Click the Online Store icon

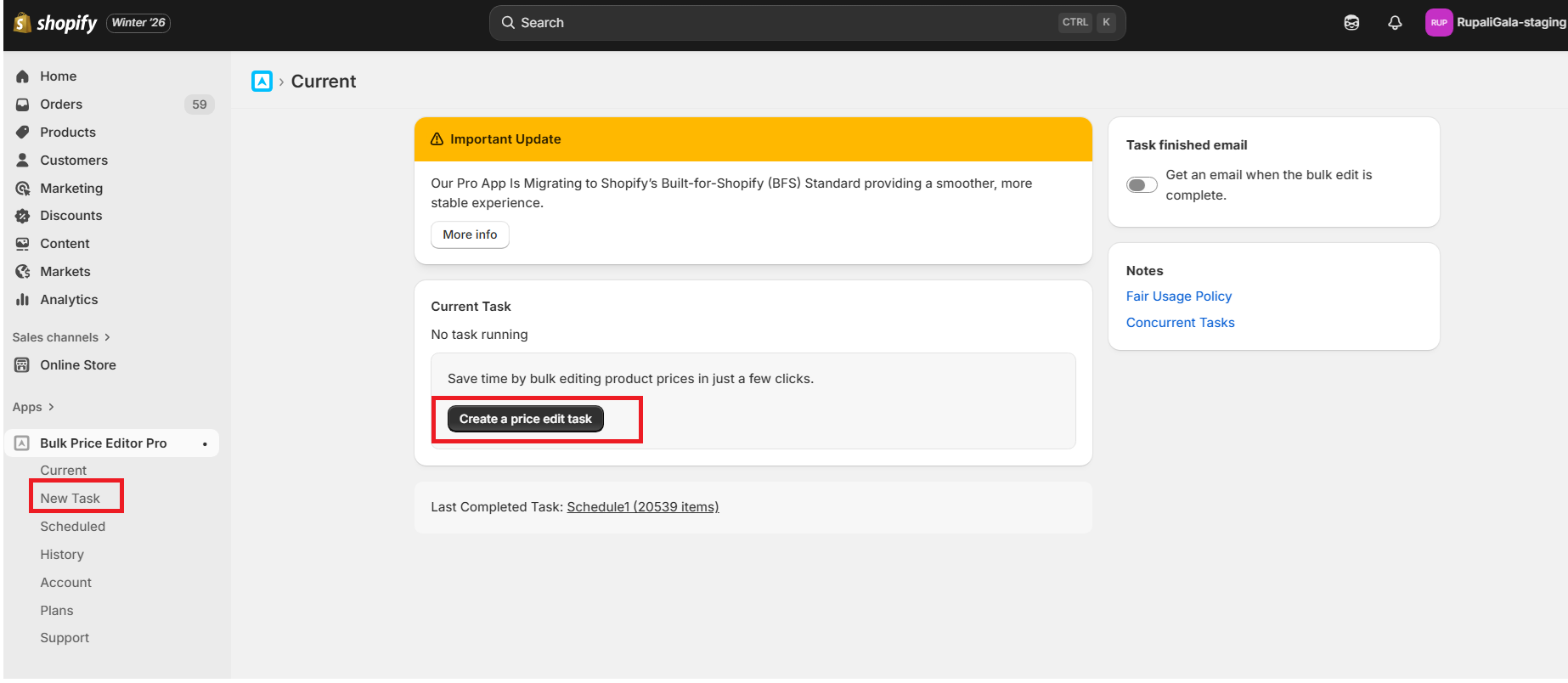coord(23,365)
